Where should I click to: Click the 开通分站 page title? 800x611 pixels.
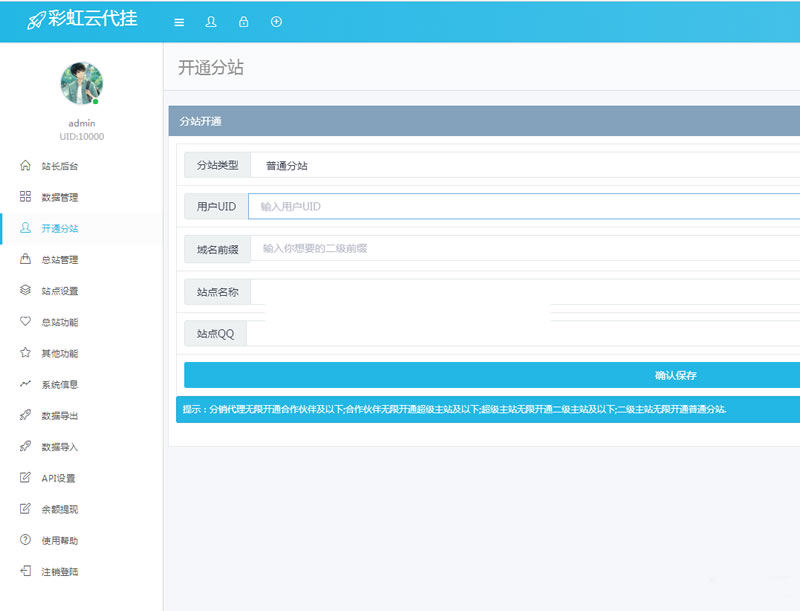(211, 68)
